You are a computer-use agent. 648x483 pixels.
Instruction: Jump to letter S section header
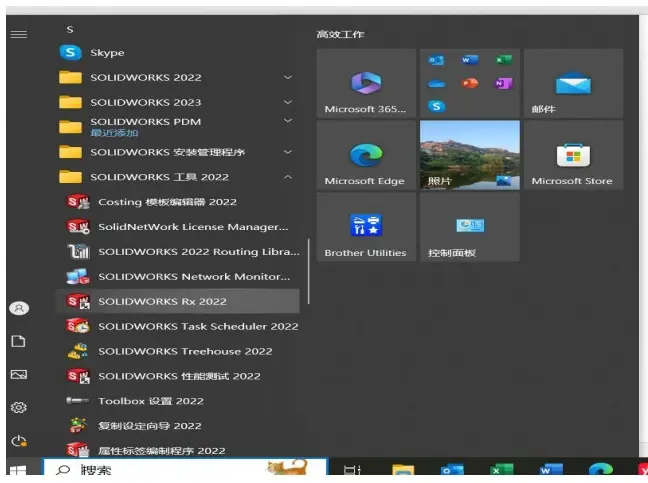pyautogui.click(x=70, y=30)
